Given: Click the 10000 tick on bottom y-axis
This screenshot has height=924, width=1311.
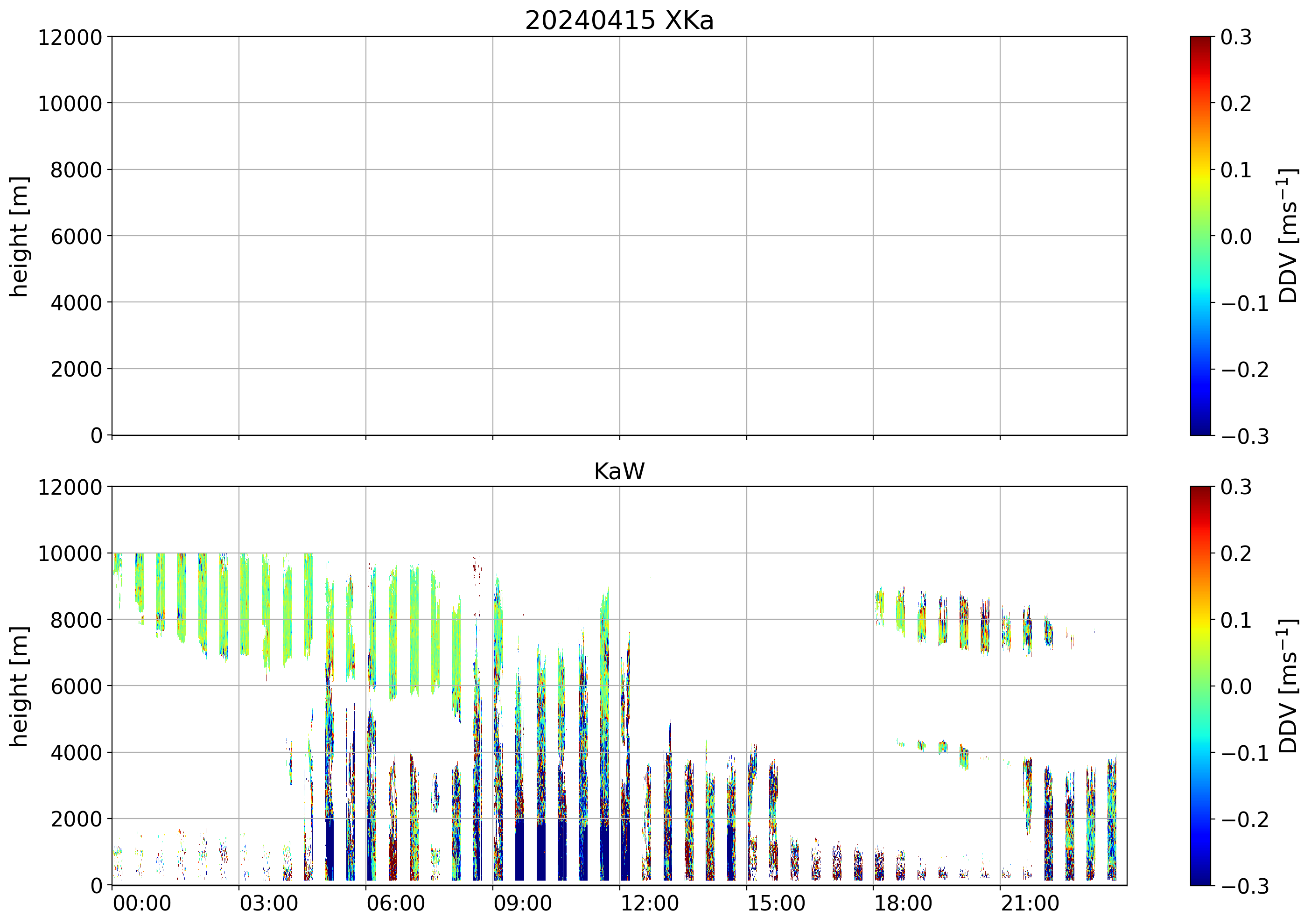Looking at the screenshot, I should [70, 554].
